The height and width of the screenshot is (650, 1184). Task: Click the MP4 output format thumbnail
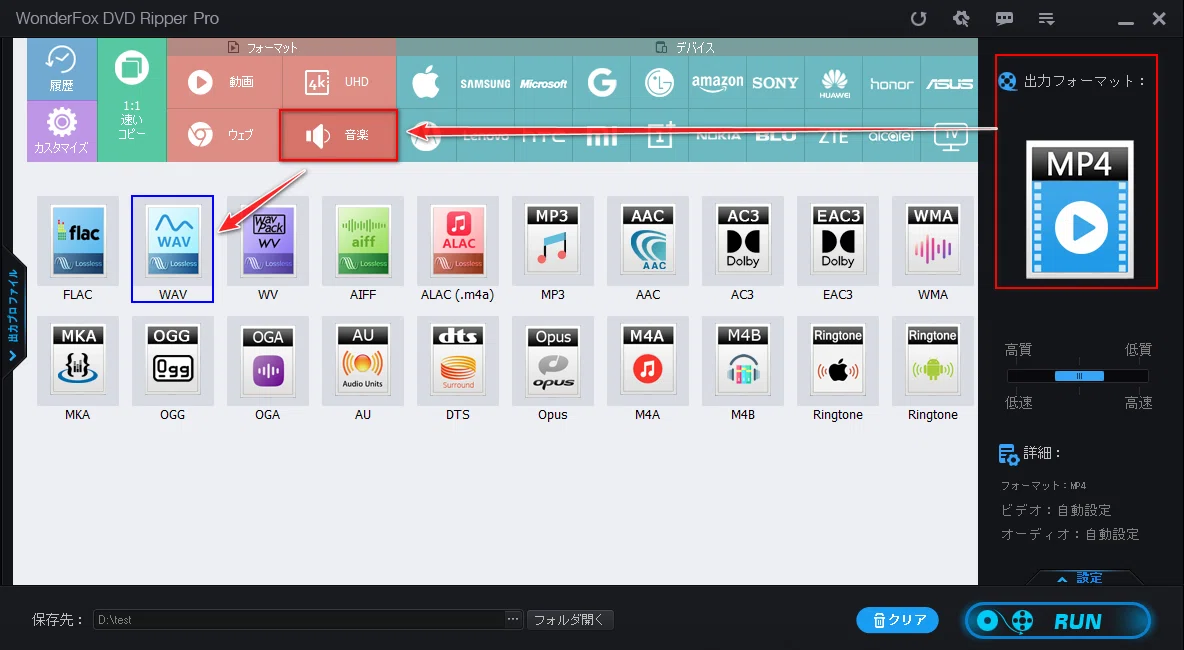pos(1080,209)
